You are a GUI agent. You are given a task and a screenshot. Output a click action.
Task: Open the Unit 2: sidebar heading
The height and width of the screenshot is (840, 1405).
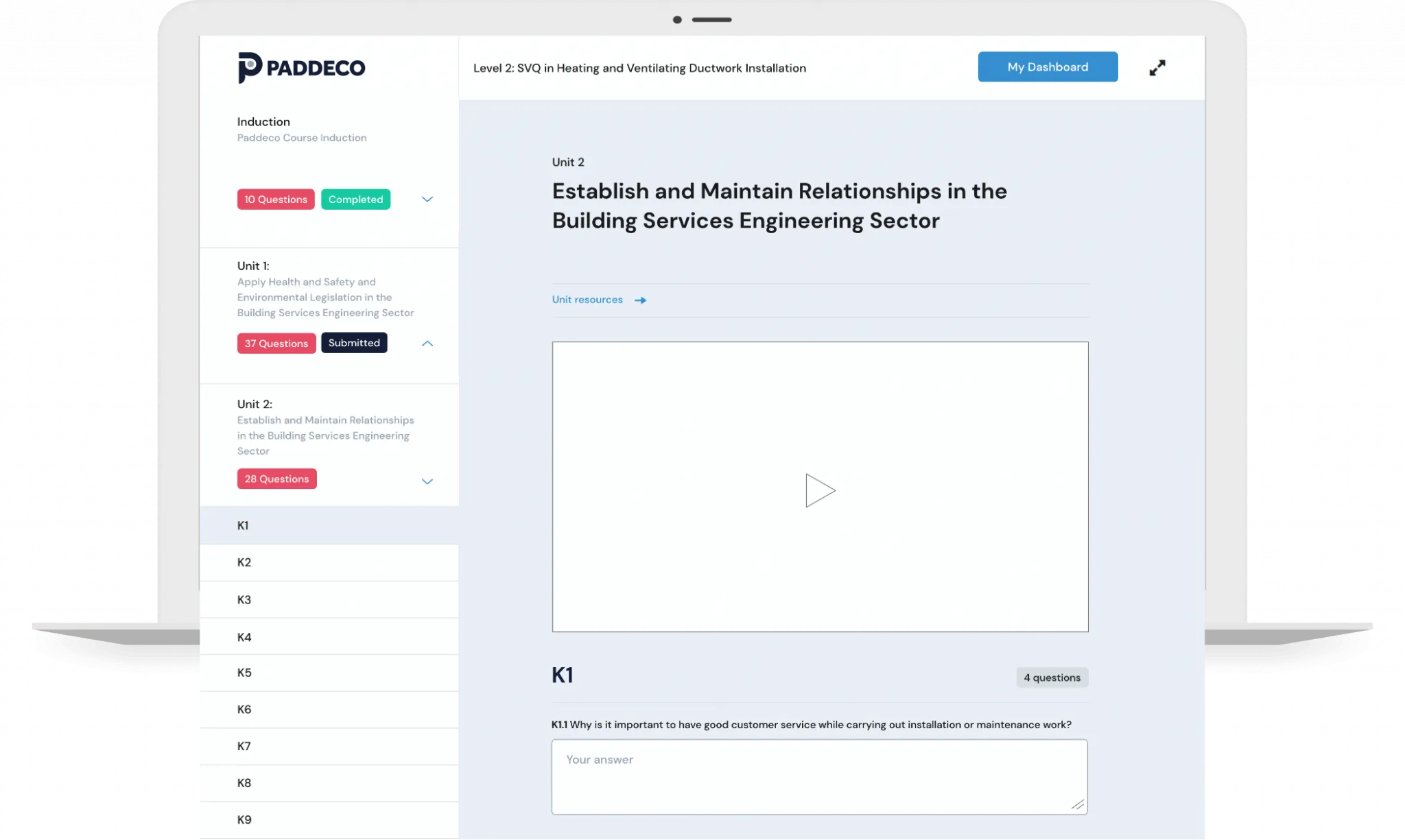255,405
